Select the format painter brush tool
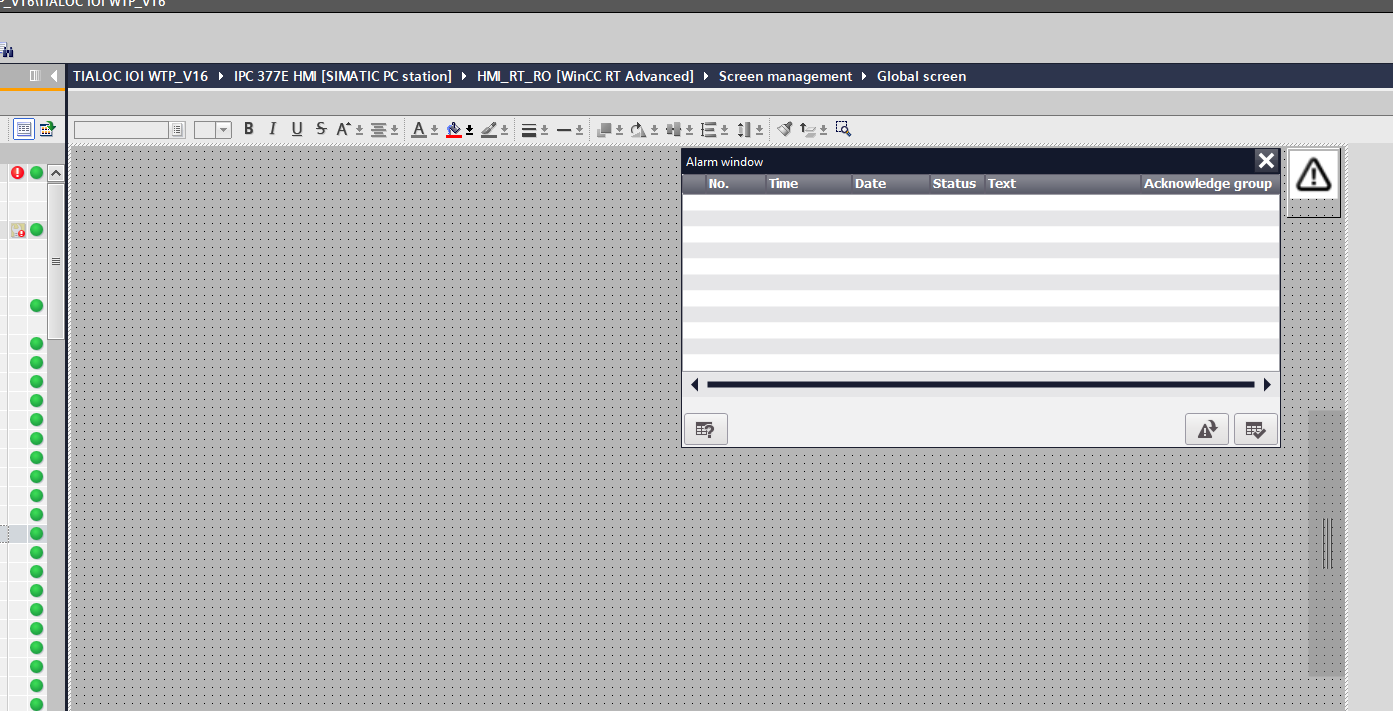 pos(785,129)
